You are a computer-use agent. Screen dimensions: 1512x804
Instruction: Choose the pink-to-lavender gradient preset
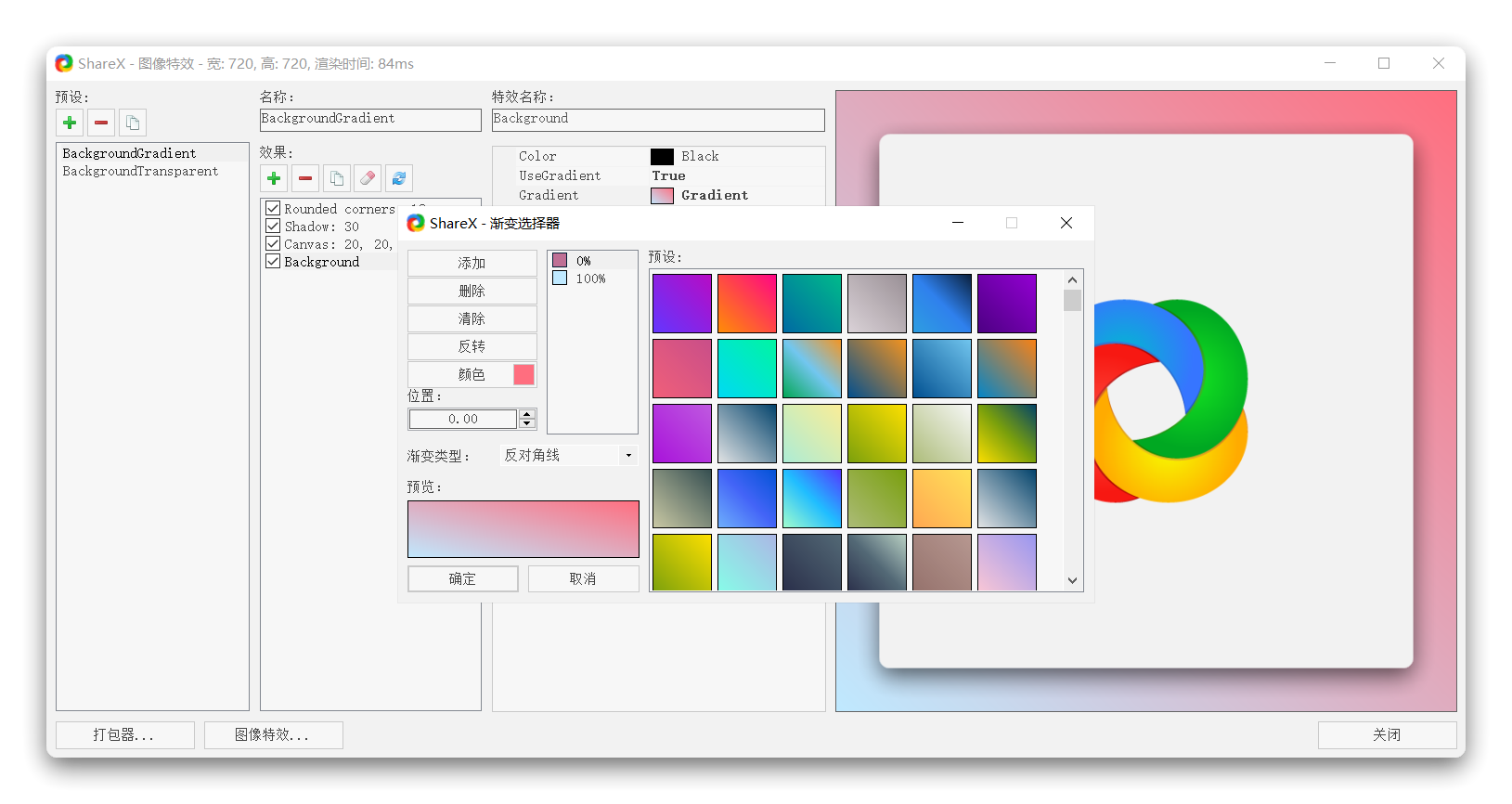coord(1007,562)
